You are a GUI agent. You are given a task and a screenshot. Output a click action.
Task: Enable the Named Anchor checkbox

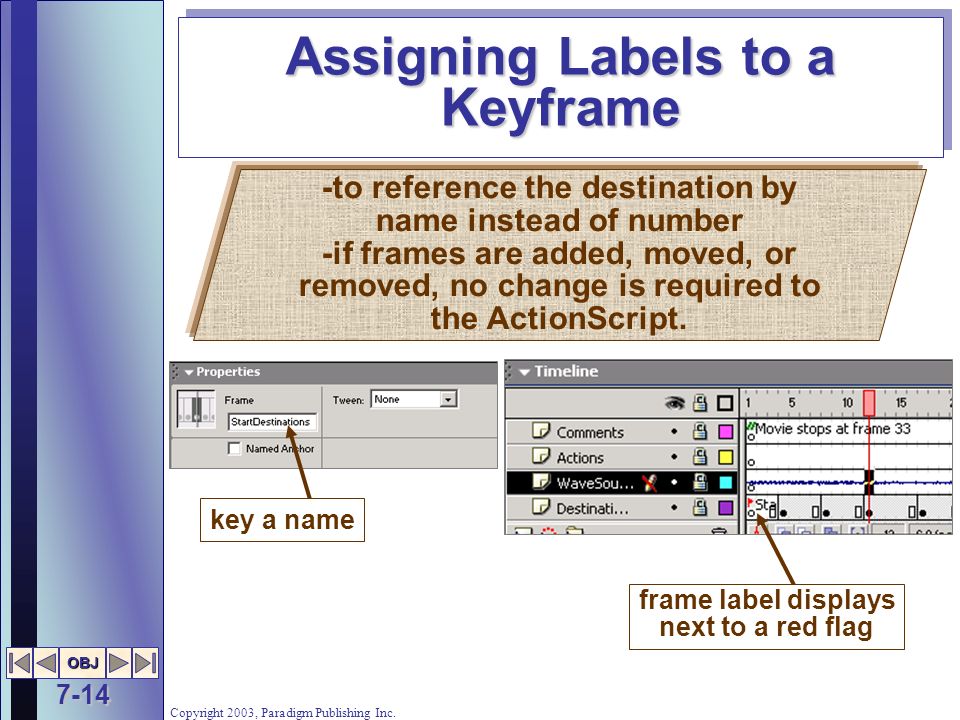click(x=234, y=448)
